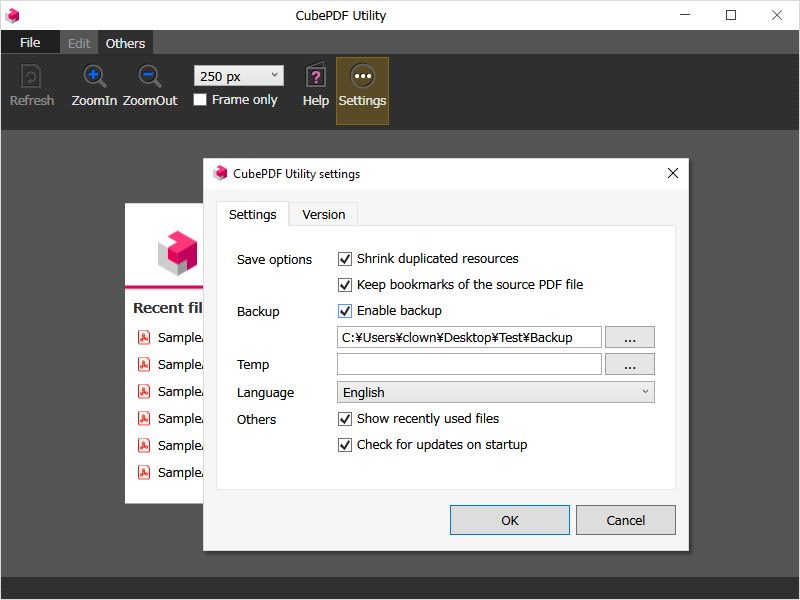Click the Backup folder path field
Viewport: 800px width, 600px height.
coord(469,337)
